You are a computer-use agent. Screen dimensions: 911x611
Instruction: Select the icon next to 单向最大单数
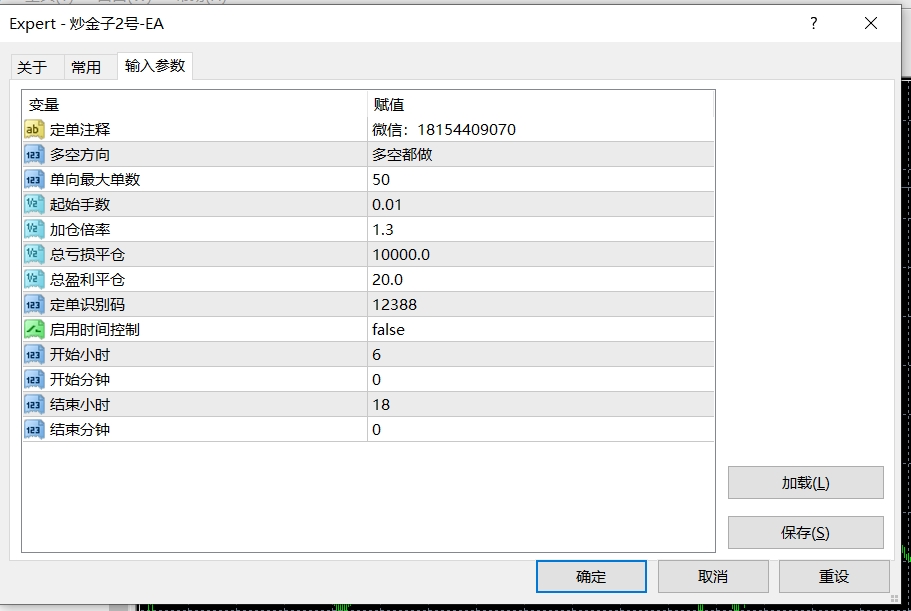(34, 179)
